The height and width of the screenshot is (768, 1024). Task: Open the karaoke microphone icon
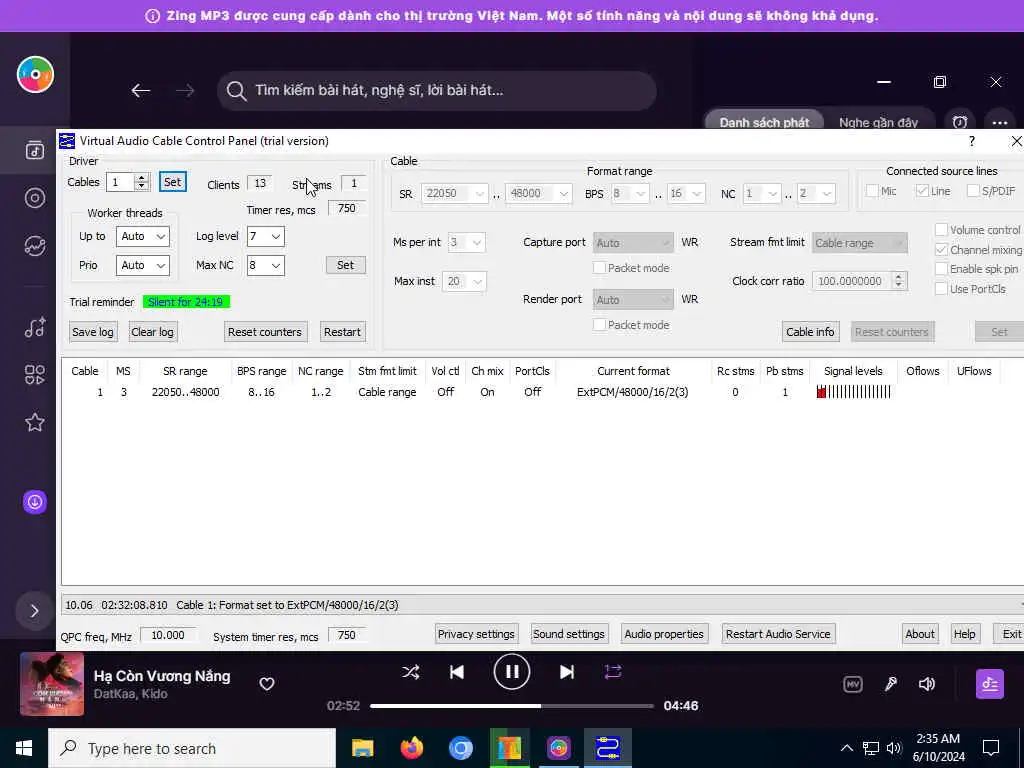pos(891,684)
